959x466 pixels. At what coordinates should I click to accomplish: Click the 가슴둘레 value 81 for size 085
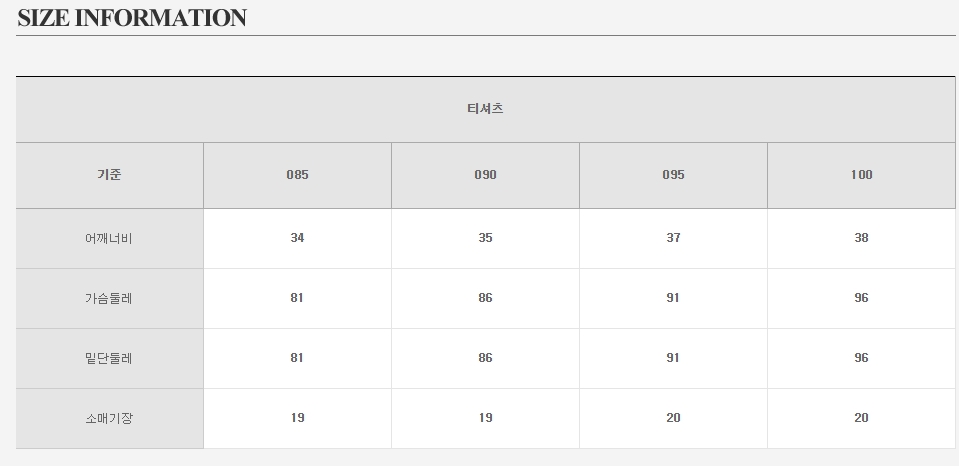[x=297, y=298]
